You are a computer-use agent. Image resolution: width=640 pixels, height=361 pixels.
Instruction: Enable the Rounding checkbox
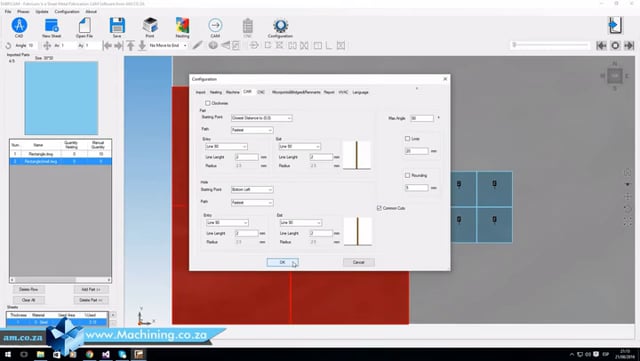407,175
